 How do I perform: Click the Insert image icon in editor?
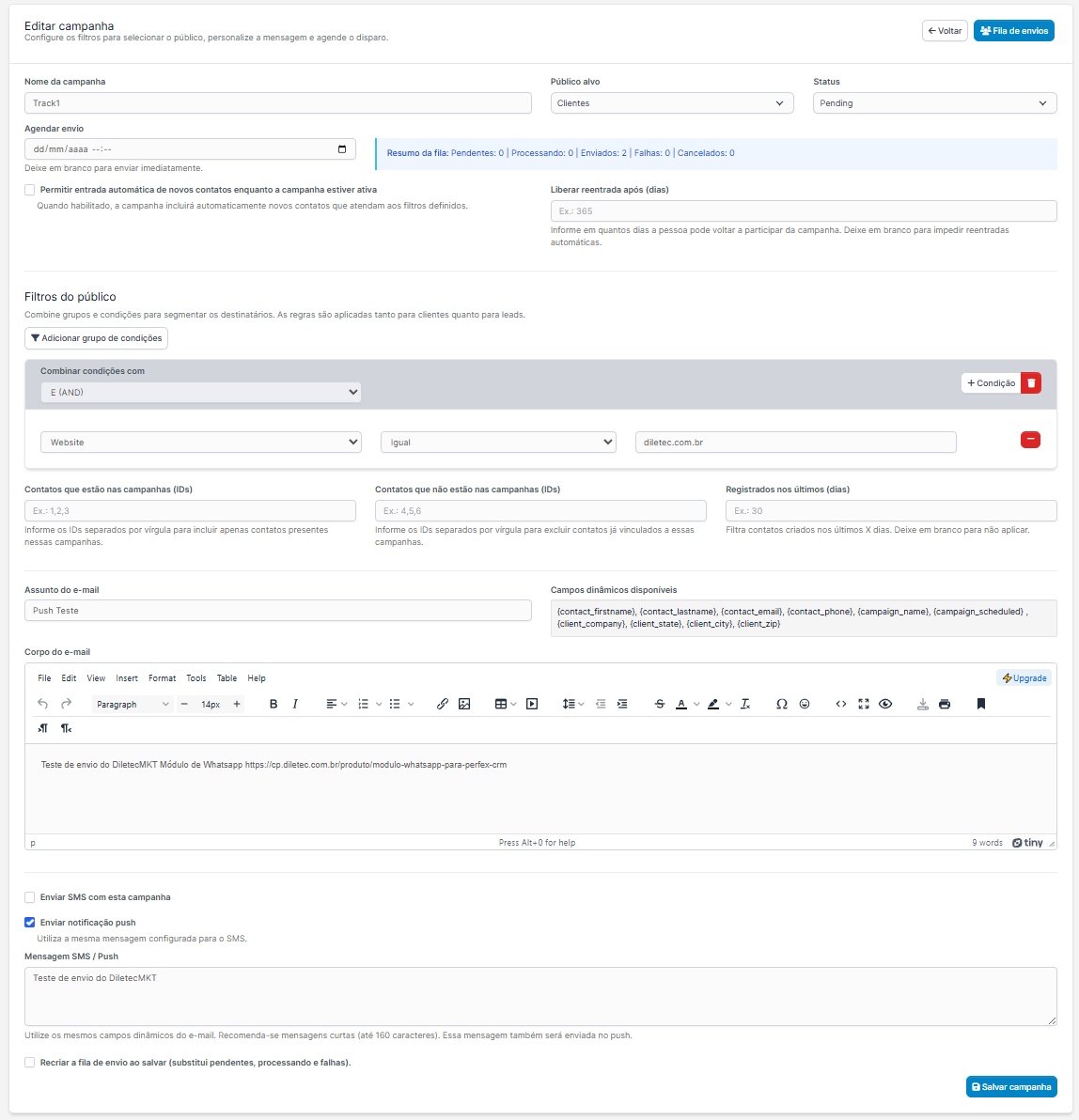click(x=464, y=704)
